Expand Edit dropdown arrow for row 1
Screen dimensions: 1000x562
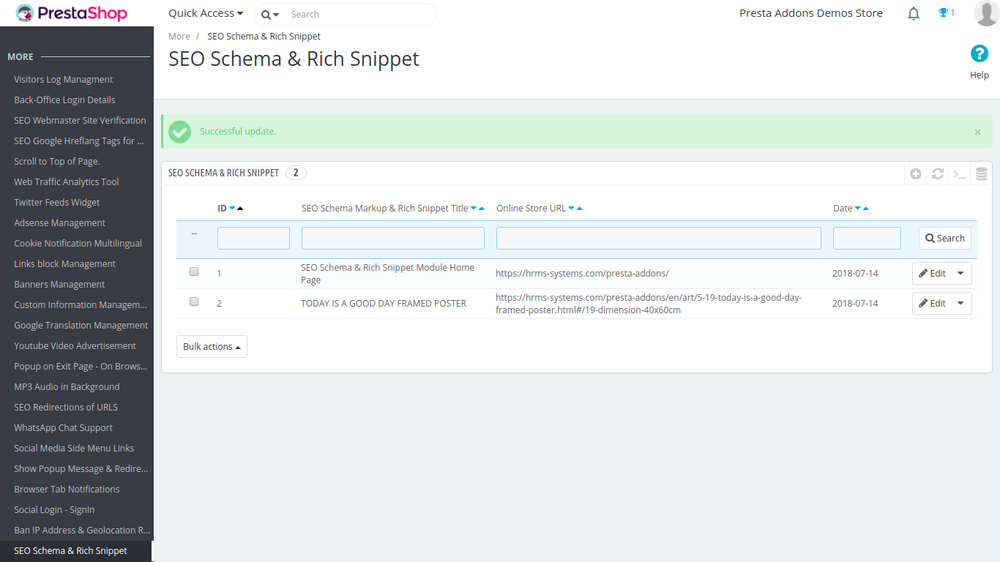point(960,273)
